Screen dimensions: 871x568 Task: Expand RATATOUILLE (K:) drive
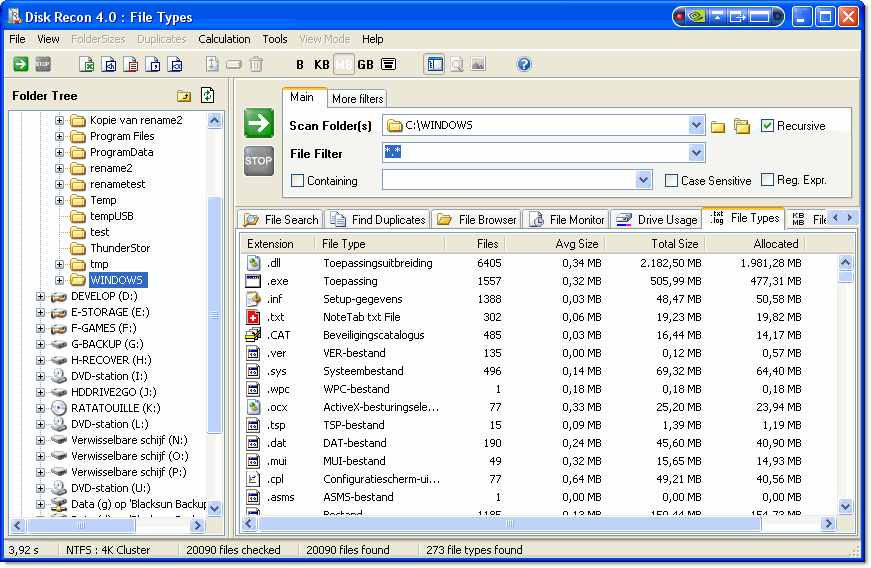tap(40, 408)
